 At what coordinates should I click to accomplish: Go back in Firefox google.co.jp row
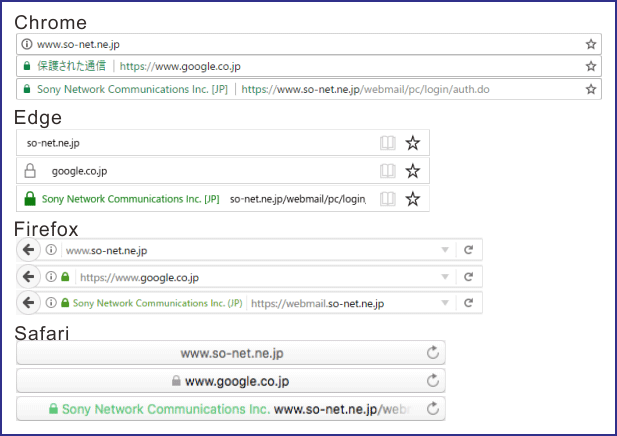point(28,277)
